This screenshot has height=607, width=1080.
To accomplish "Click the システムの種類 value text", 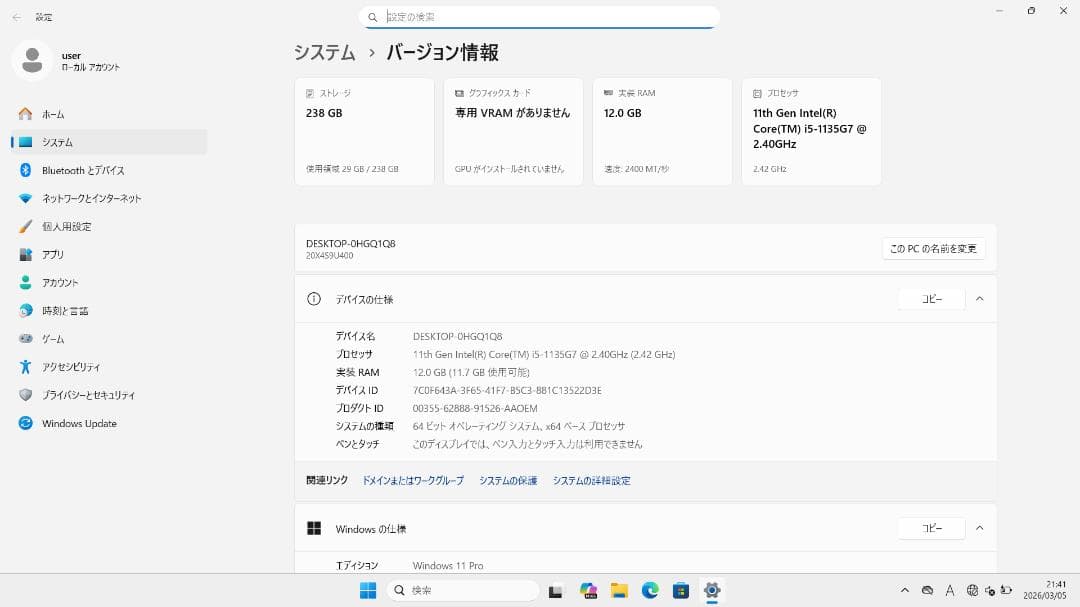I will click(x=519, y=426).
